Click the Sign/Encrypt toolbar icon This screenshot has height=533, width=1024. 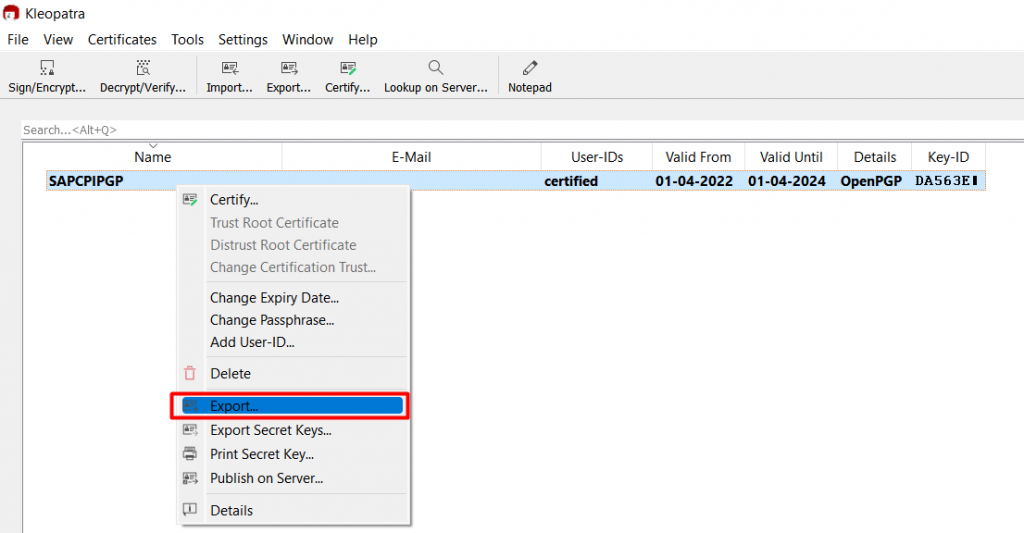47,68
